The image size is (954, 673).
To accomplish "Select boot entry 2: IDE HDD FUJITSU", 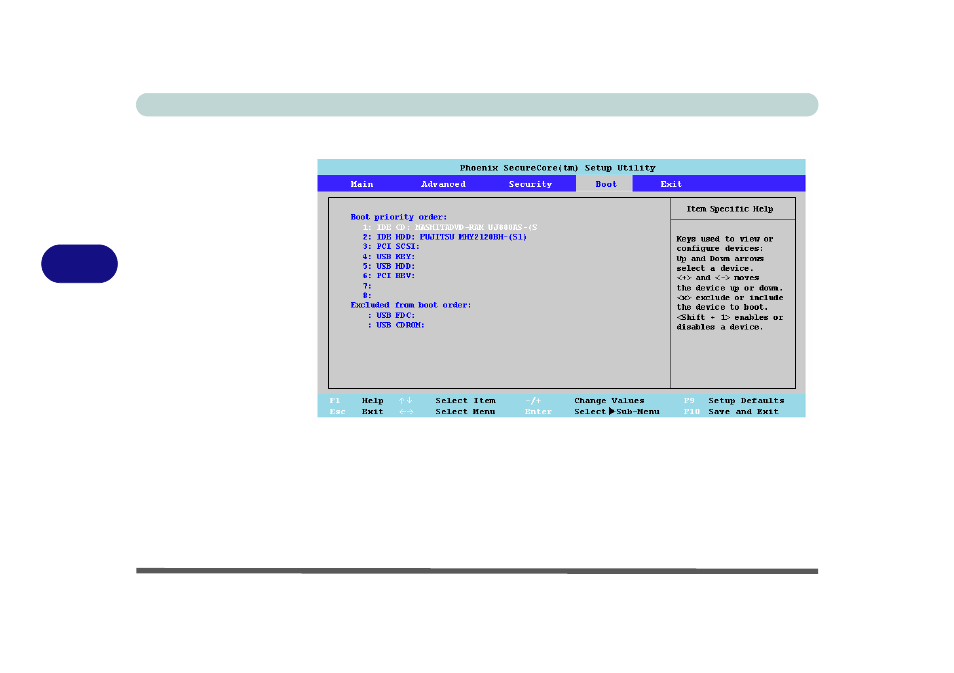I will click(x=444, y=237).
